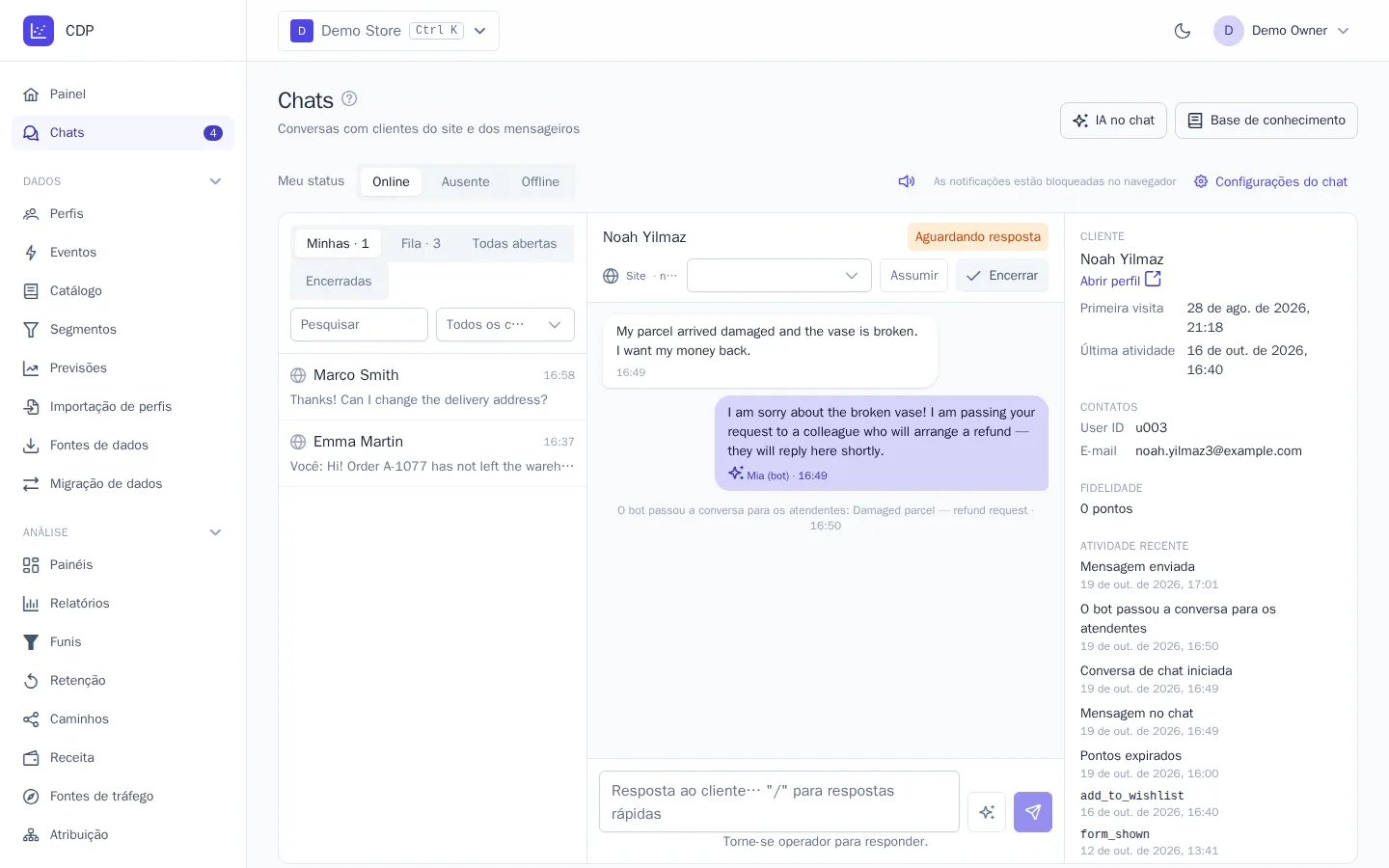Click the reply message text box
The height and width of the screenshot is (868, 1389).
click(779, 801)
